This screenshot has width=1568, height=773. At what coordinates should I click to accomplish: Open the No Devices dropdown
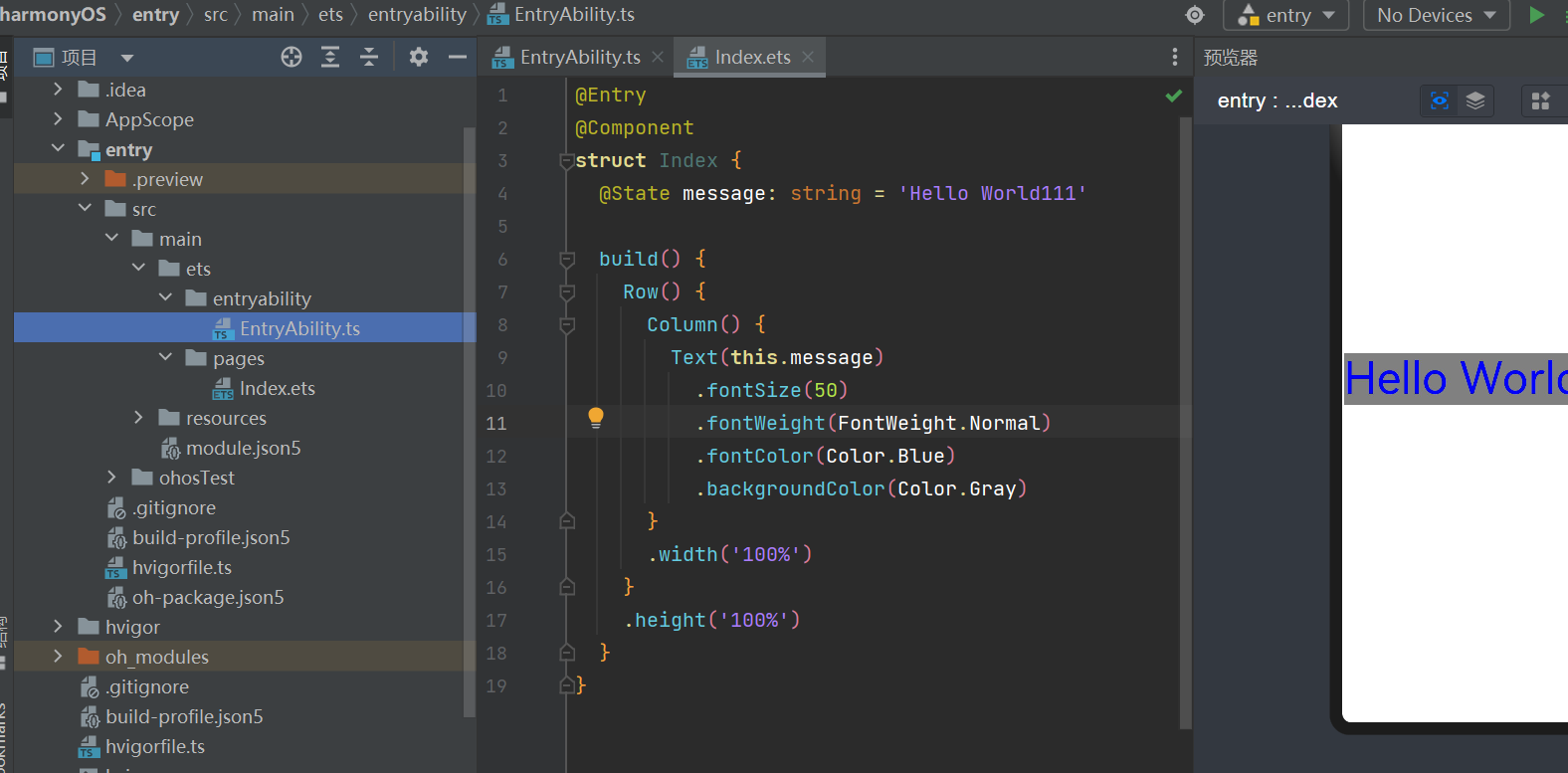click(x=1436, y=15)
